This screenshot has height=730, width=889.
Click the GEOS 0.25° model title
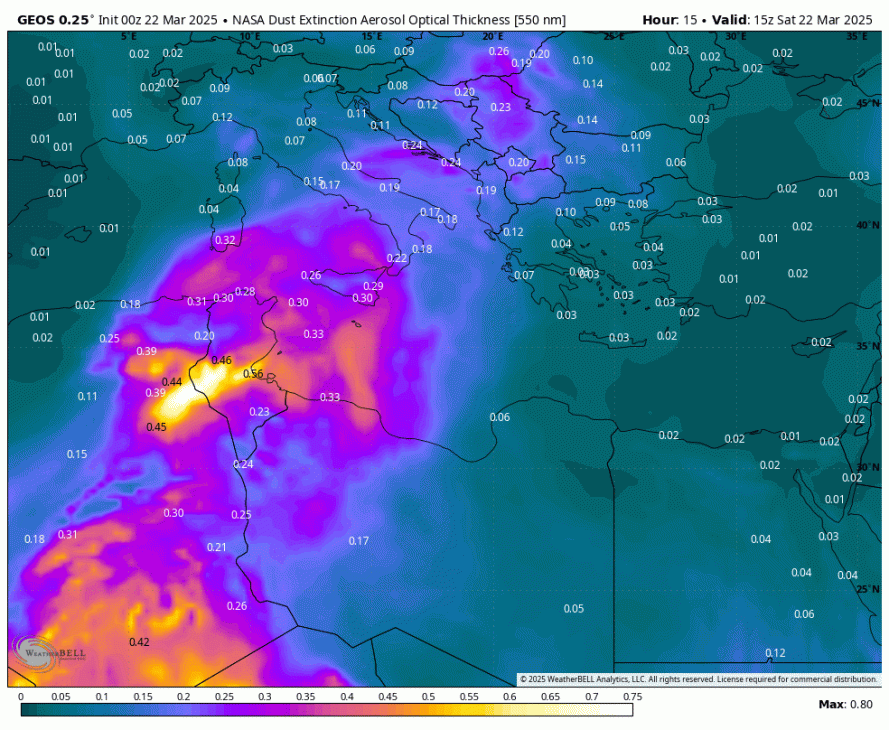click(x=57, y=19)
